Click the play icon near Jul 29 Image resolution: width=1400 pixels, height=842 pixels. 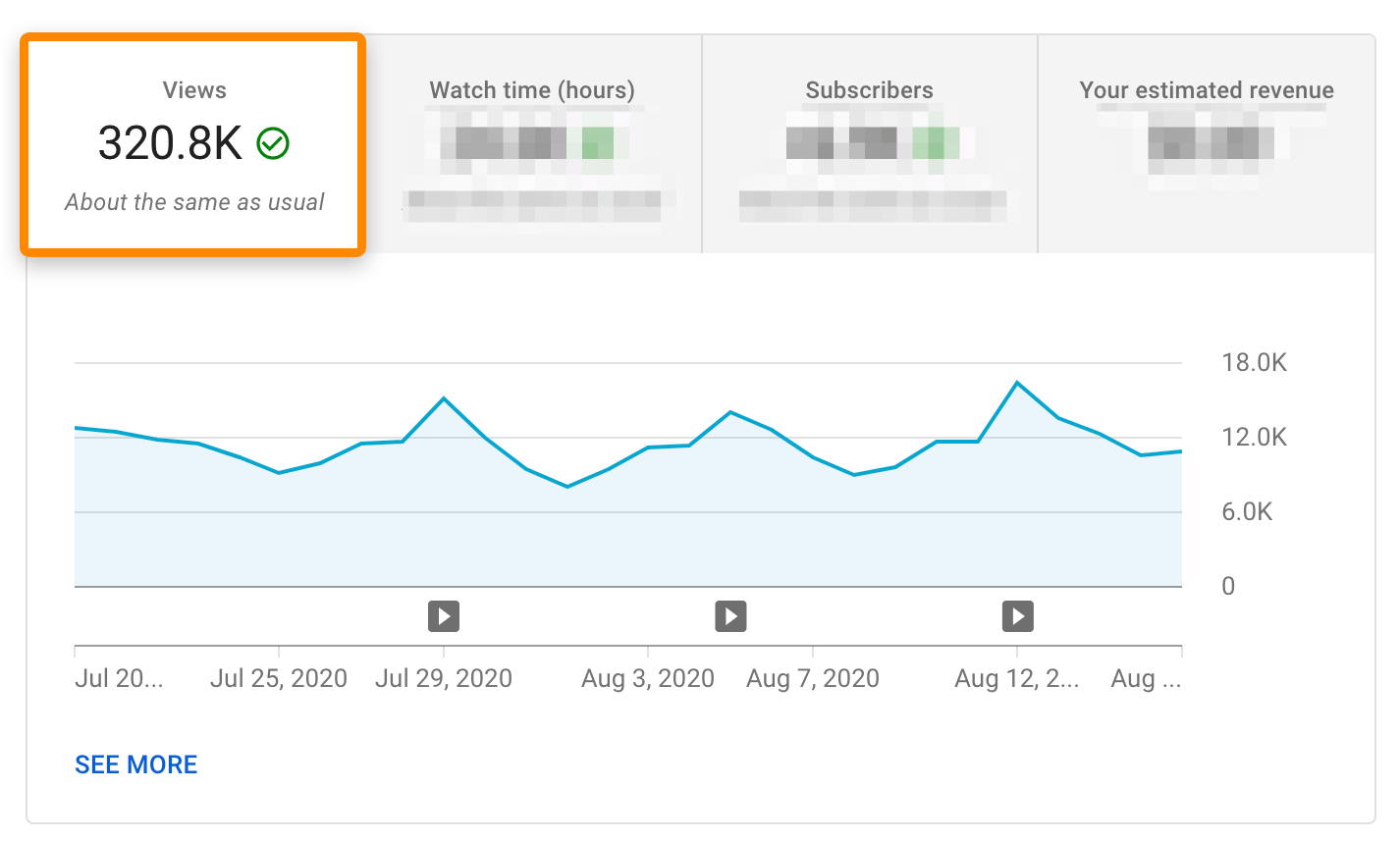pyautogui.click(x=444, y=616)
